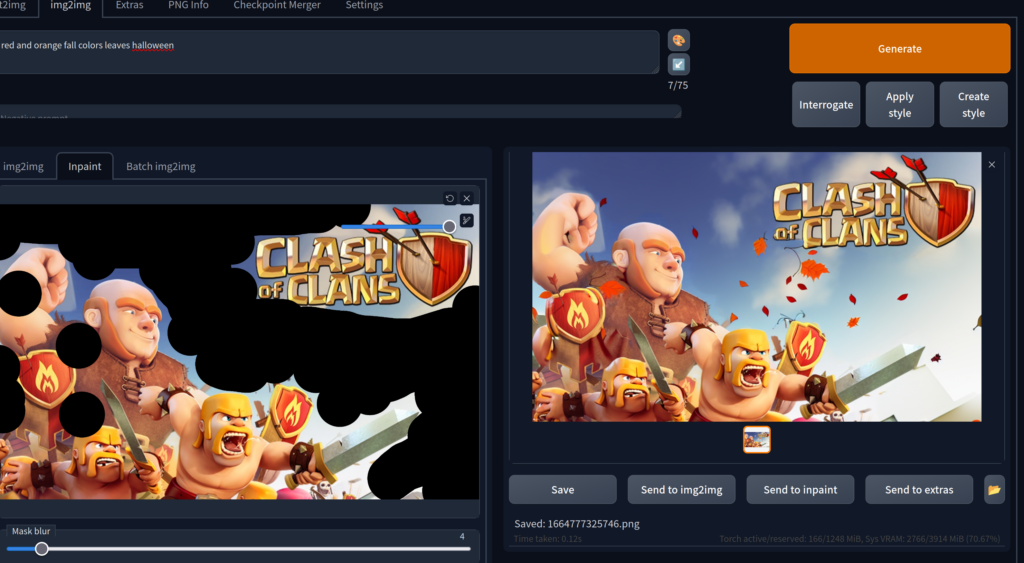Click the negative prompt field
1024x563 pixels.
[340, 112]
